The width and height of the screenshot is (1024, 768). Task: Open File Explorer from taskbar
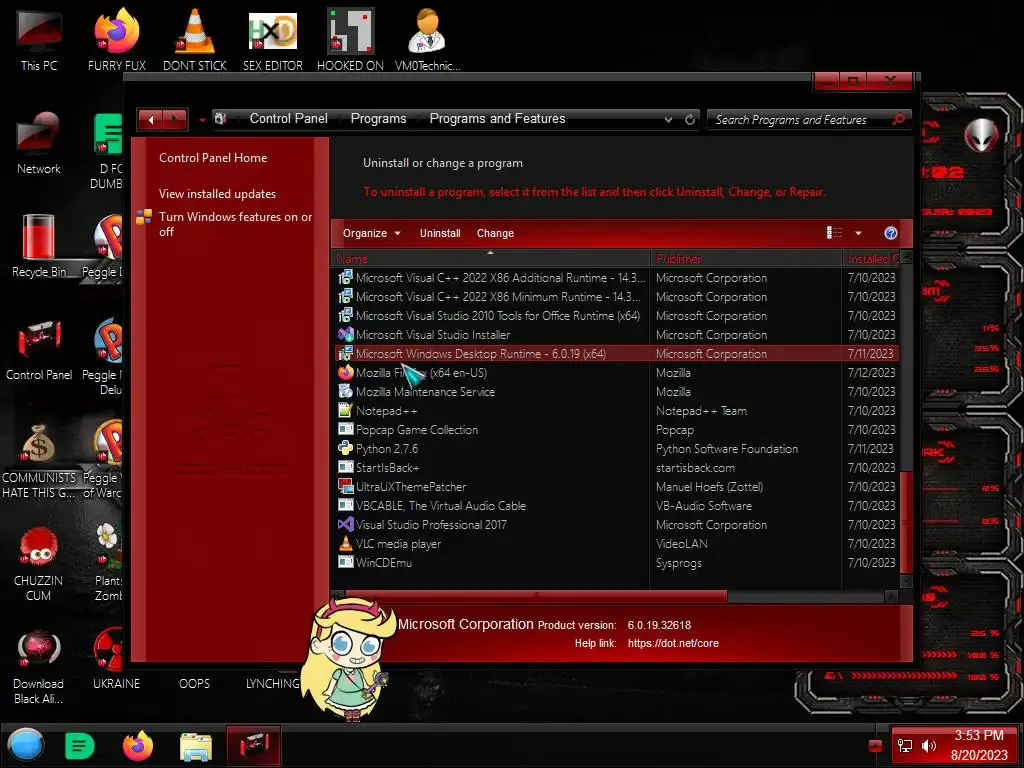tap(195, 746)
